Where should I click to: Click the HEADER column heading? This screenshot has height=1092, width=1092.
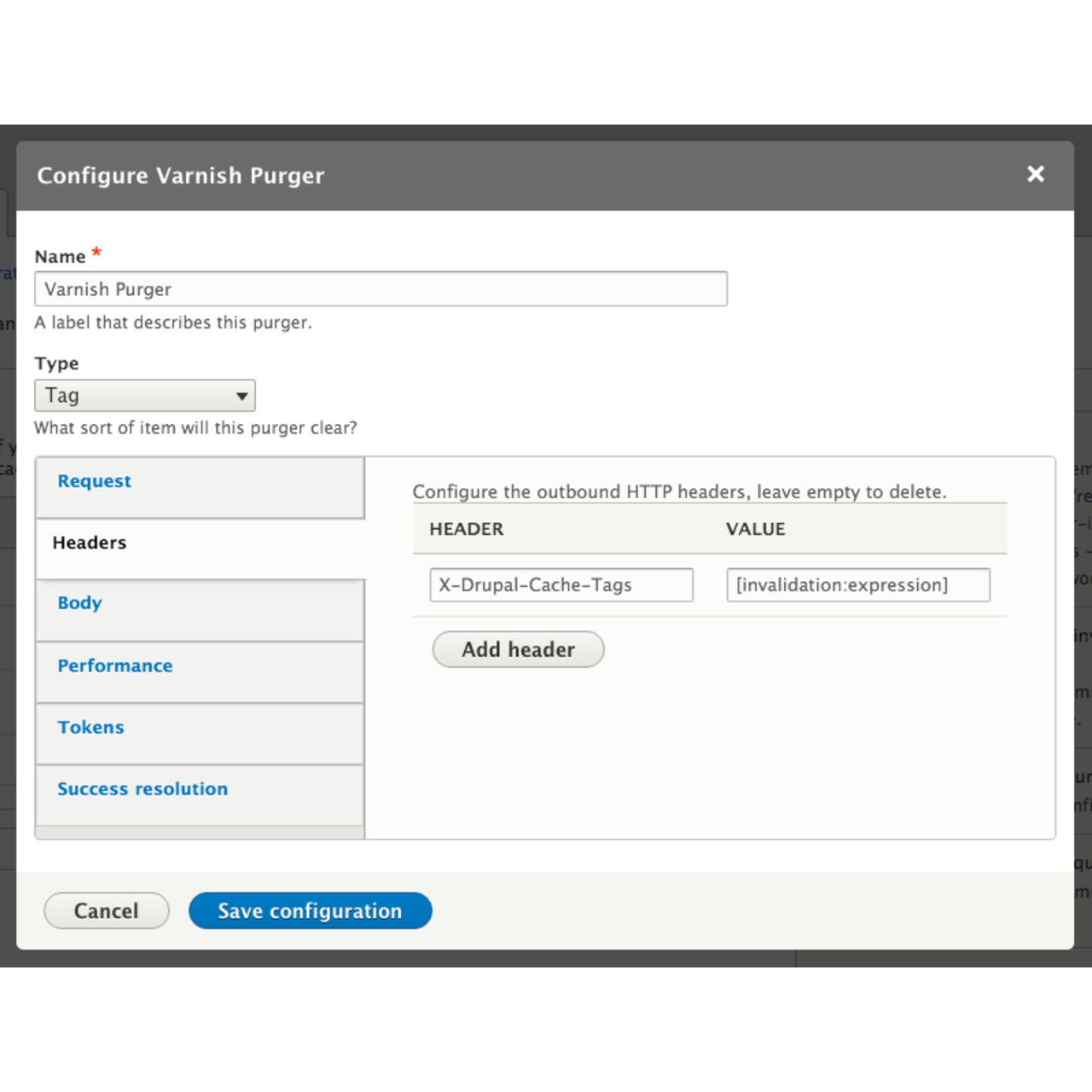pos(466,529)
